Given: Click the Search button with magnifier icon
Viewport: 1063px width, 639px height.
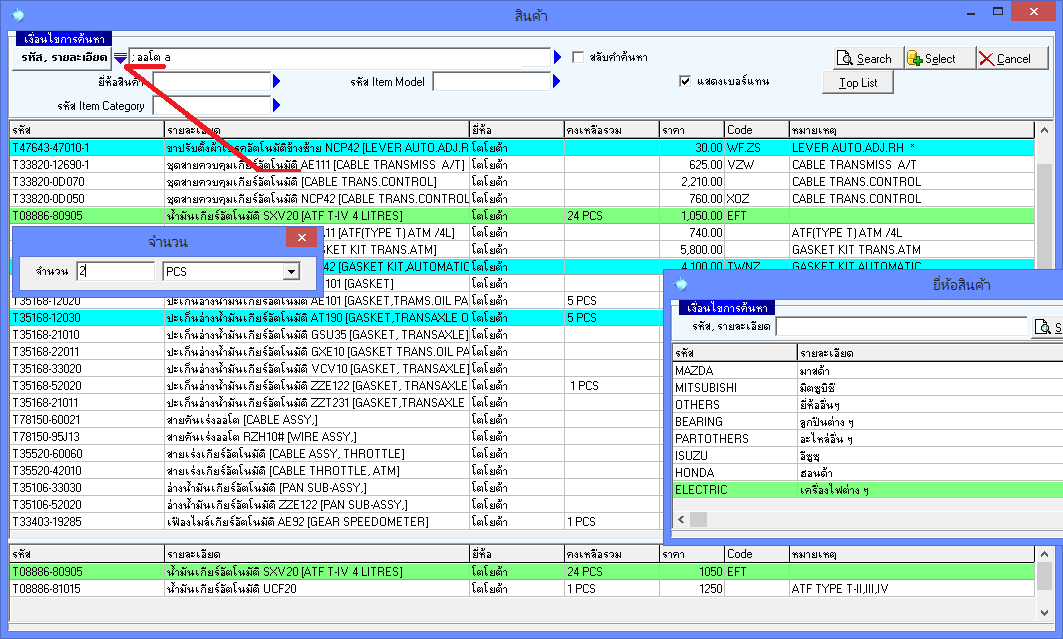Looking at the screenshot, I should [x=865, y=59].
